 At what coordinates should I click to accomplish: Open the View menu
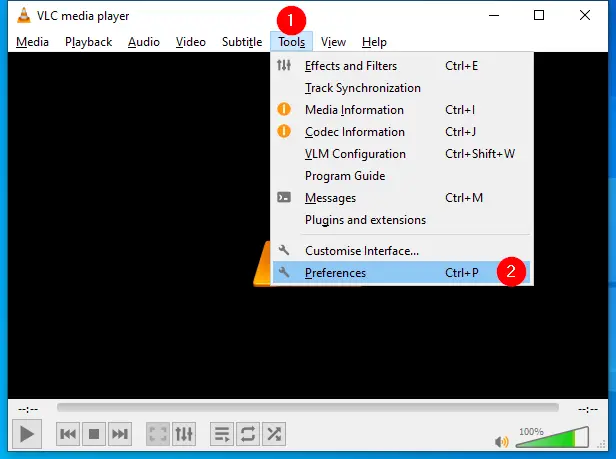333,42
